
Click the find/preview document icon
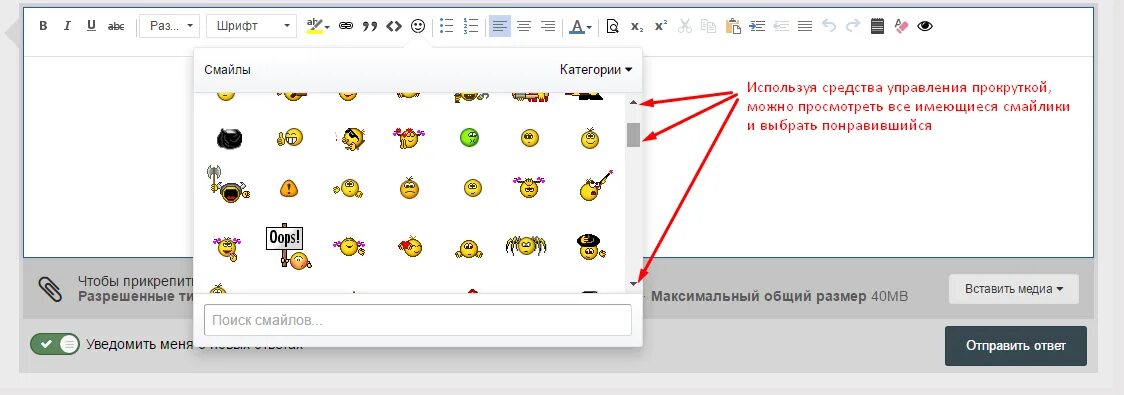pyautogui.click(x=612, y=27)
